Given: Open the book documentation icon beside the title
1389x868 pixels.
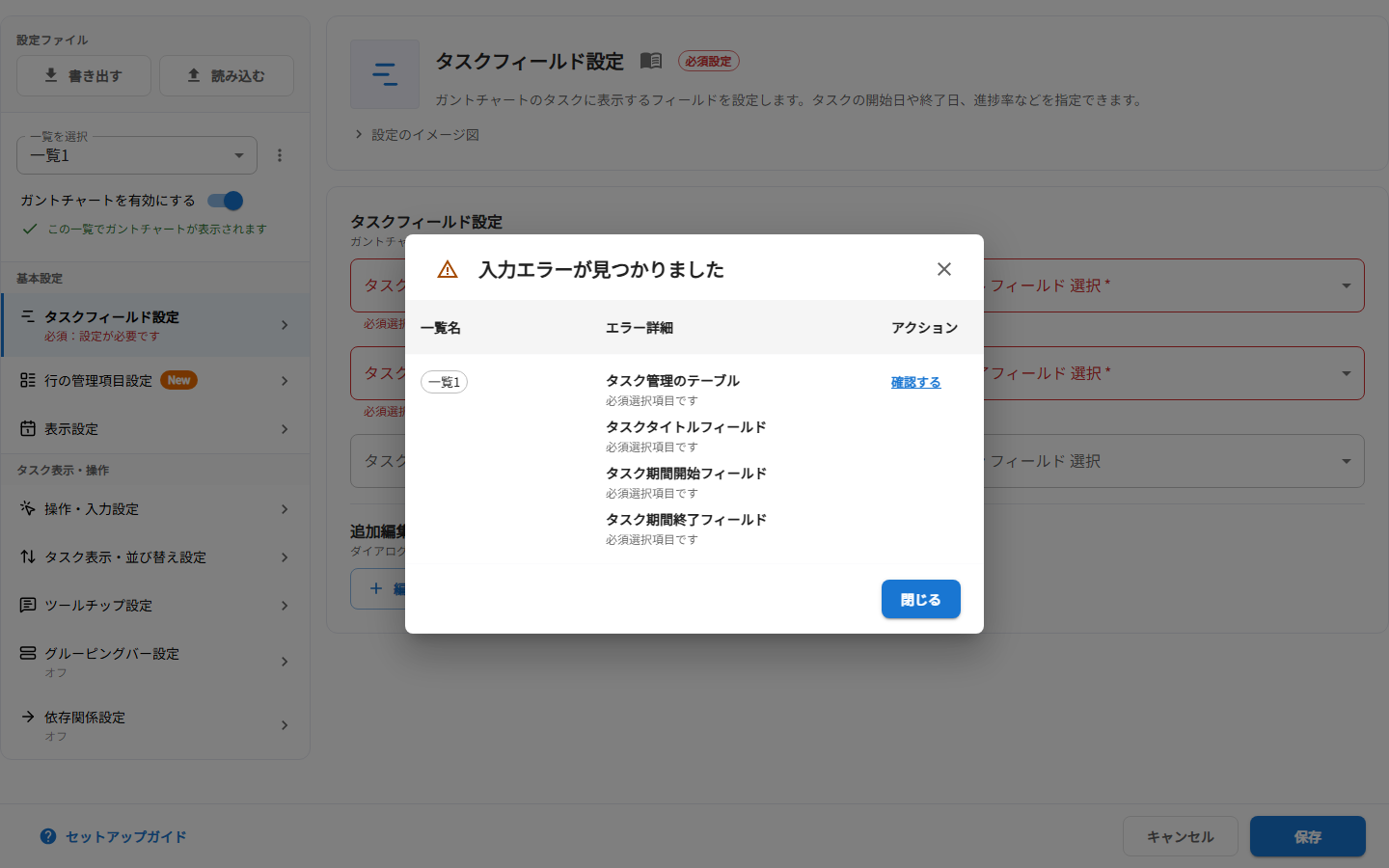Looking at the screenshot, I should (x=651, y=61).
